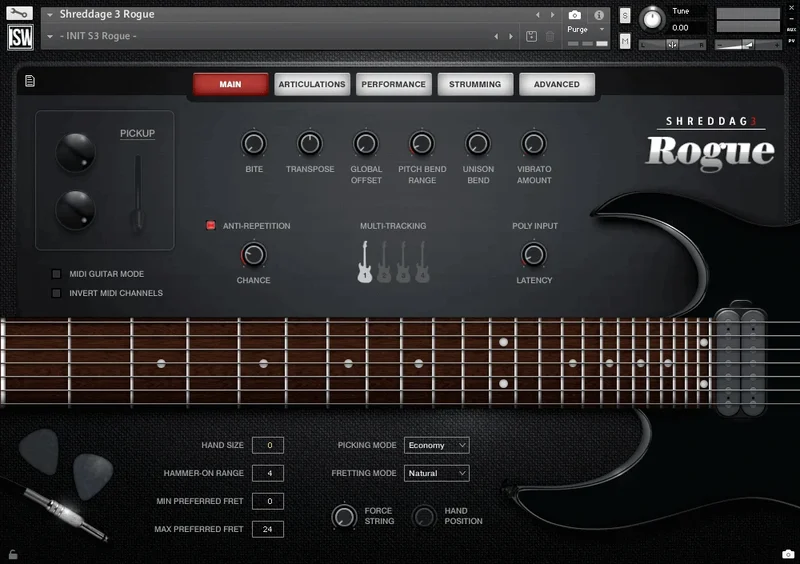Image resolution: width=800 pixels, height=564 pixels.
Task: Open the wrench instrument edit icon
Action: [19, 13]
